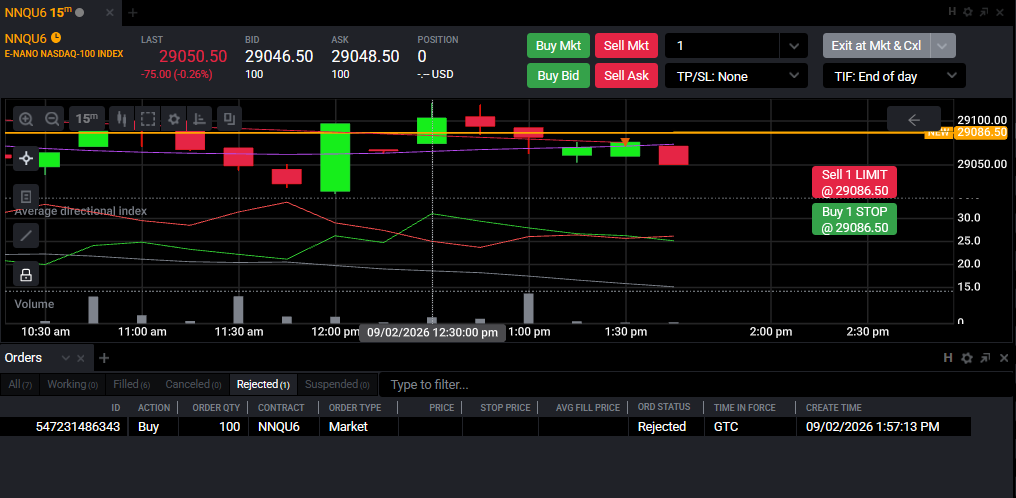This screenshot has height=498, width=1016.
Task: Click the orange triangle marker on chart
Action: click(x=625, y=141)
